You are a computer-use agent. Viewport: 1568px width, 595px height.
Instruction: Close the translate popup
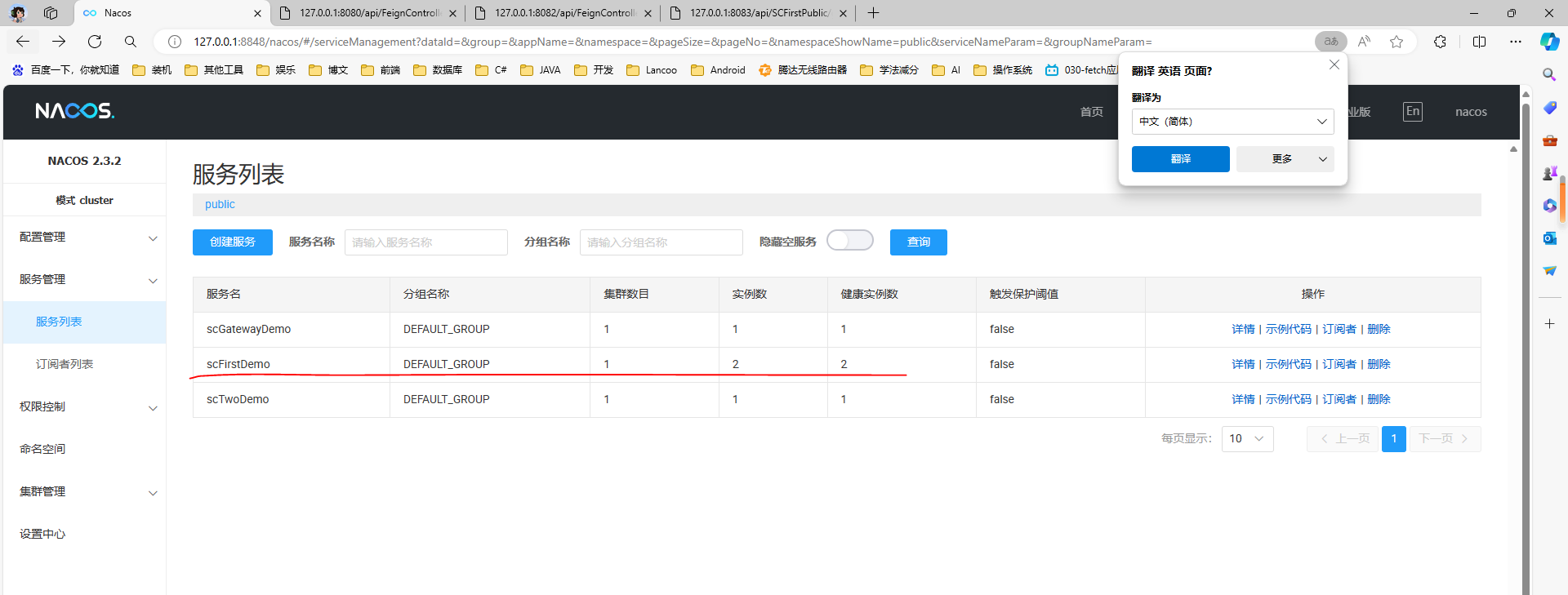pos(1334,64)
